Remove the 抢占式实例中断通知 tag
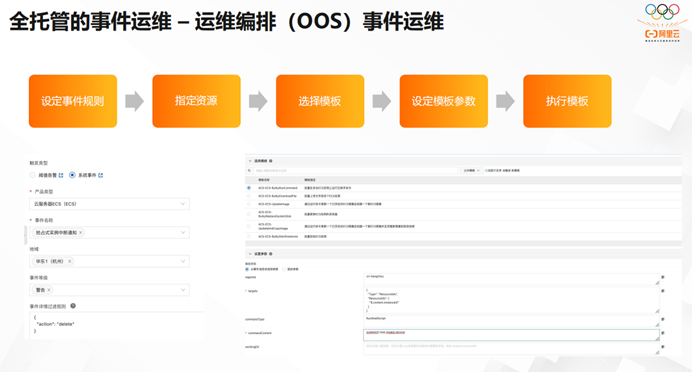This screenshot has height=372, width=692. (80, 233)
